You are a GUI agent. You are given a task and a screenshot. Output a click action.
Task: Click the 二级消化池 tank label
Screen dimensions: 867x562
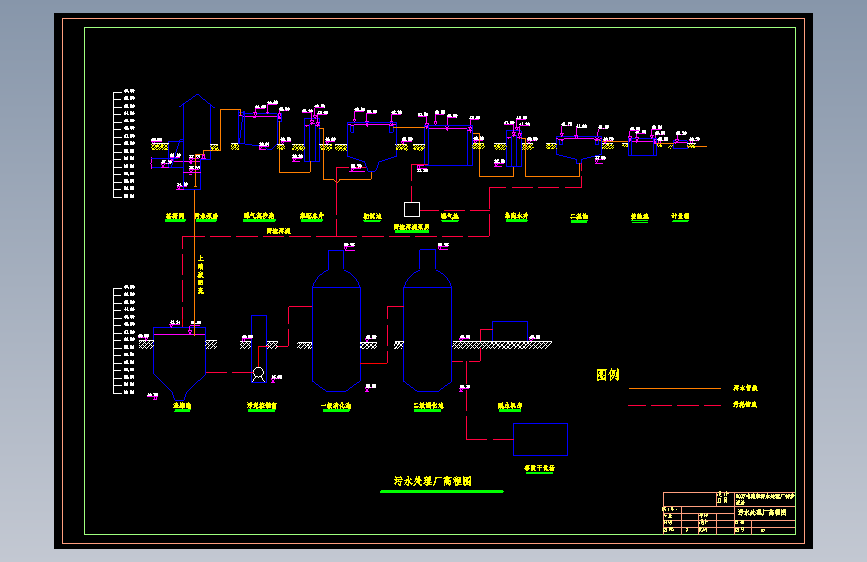tap(429, 406)
